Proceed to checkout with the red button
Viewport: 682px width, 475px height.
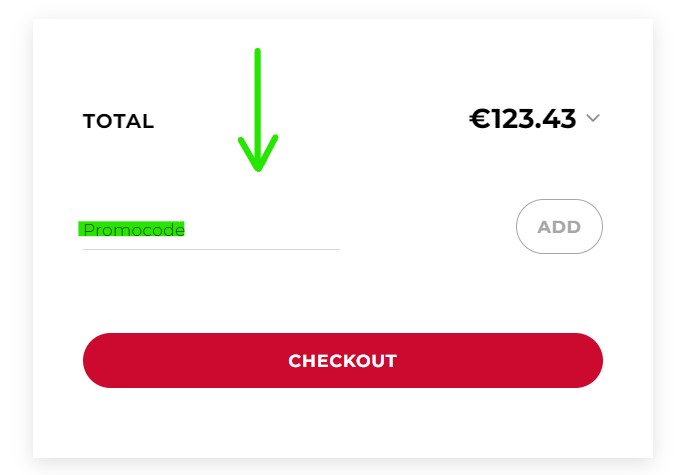[x=342, y=360]
